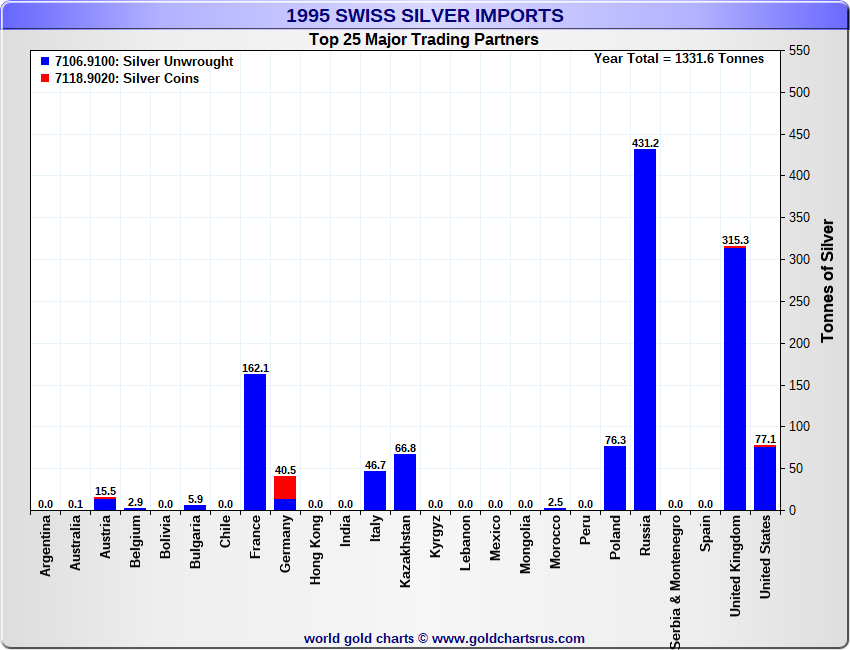Click the Kazakhstan bar

coord(405,482)
